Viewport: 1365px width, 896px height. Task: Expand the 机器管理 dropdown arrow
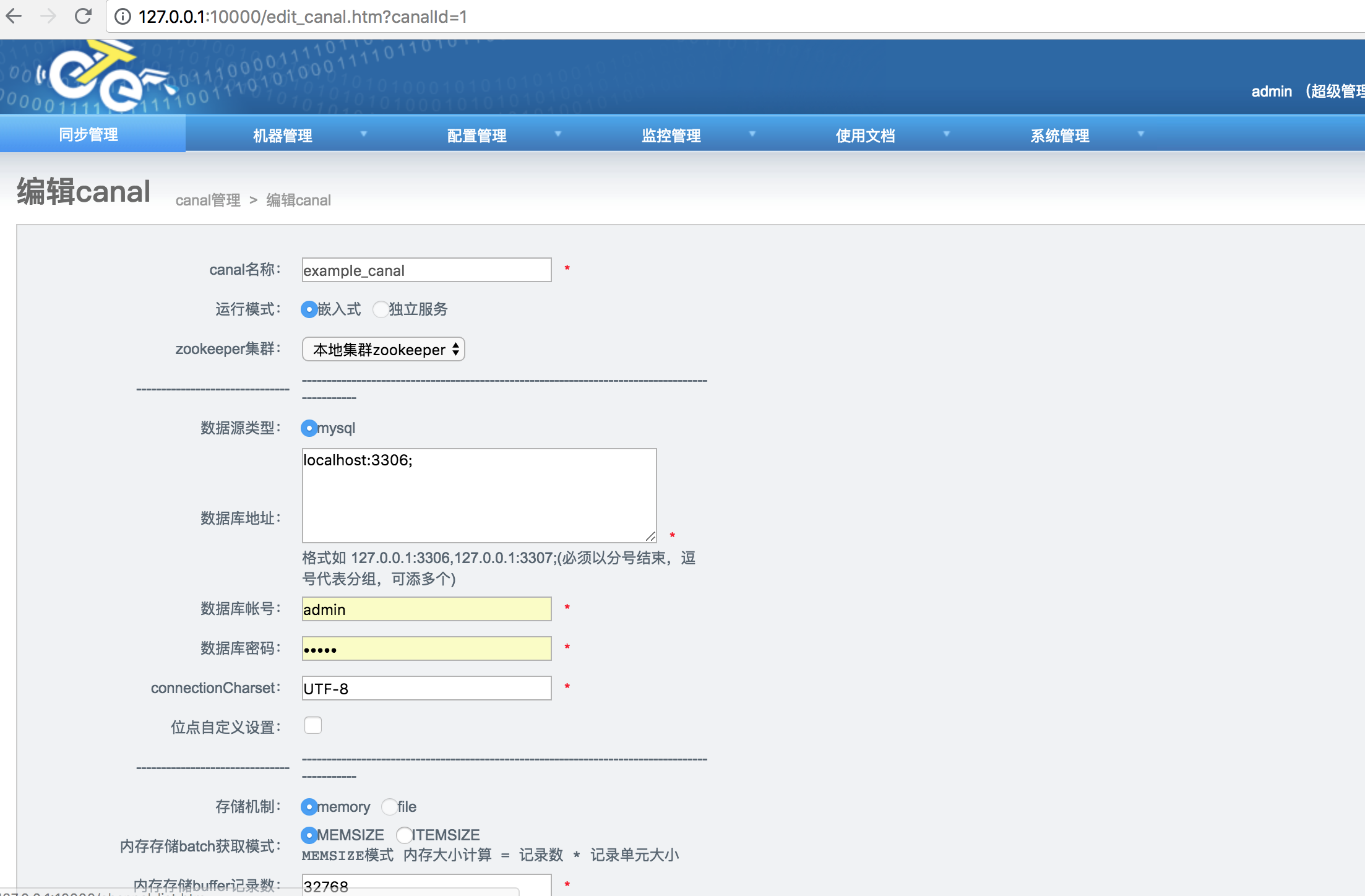[x=364, y=134]
